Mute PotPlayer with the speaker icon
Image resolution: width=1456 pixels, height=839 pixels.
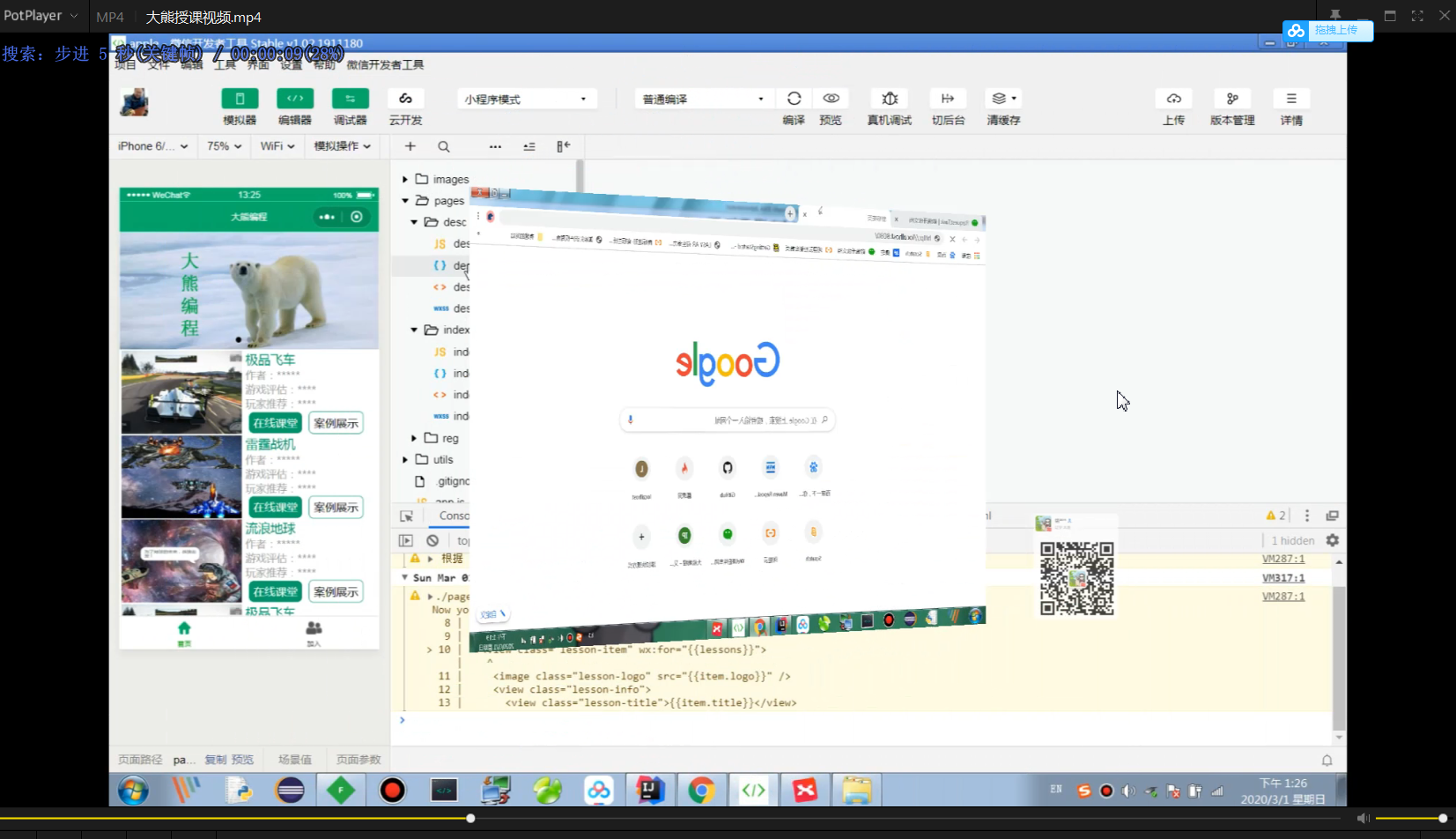1364,818
